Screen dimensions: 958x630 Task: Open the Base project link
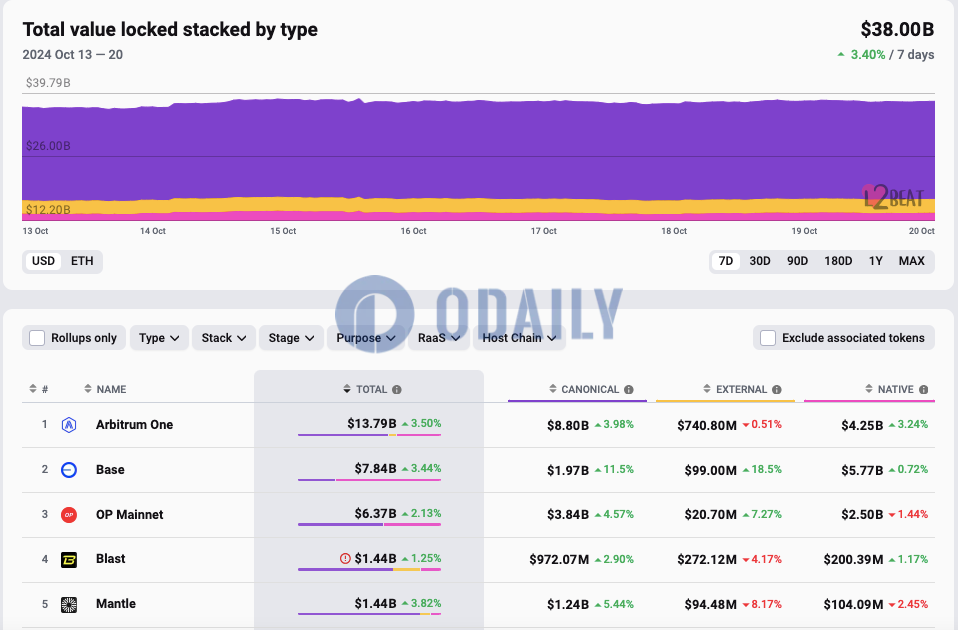coord(110,470)
